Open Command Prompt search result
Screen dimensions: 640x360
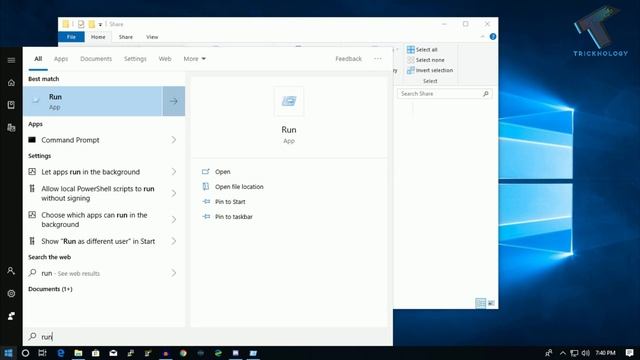pos(104,140)
